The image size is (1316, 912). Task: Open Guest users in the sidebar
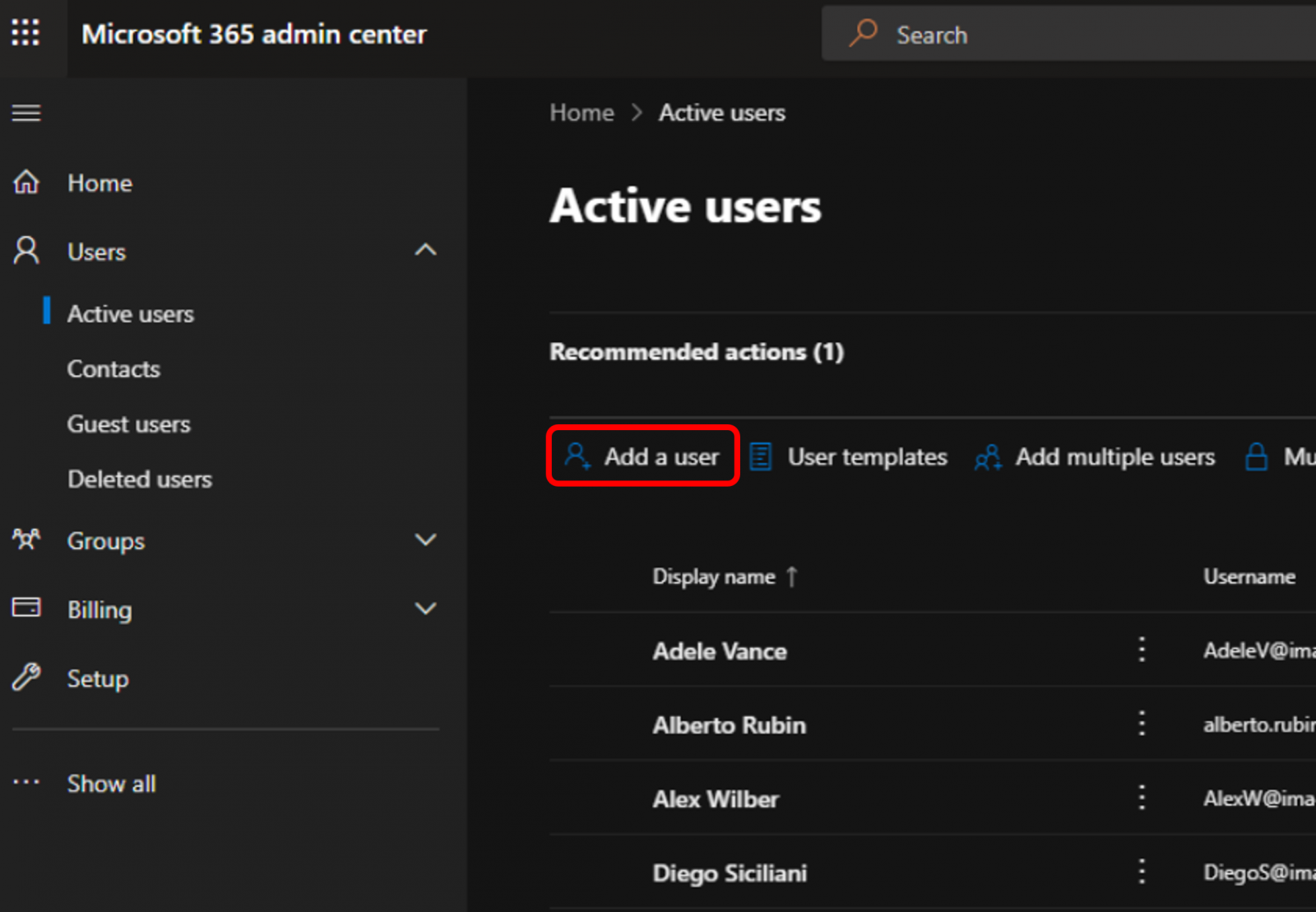(x=128, y=424)
